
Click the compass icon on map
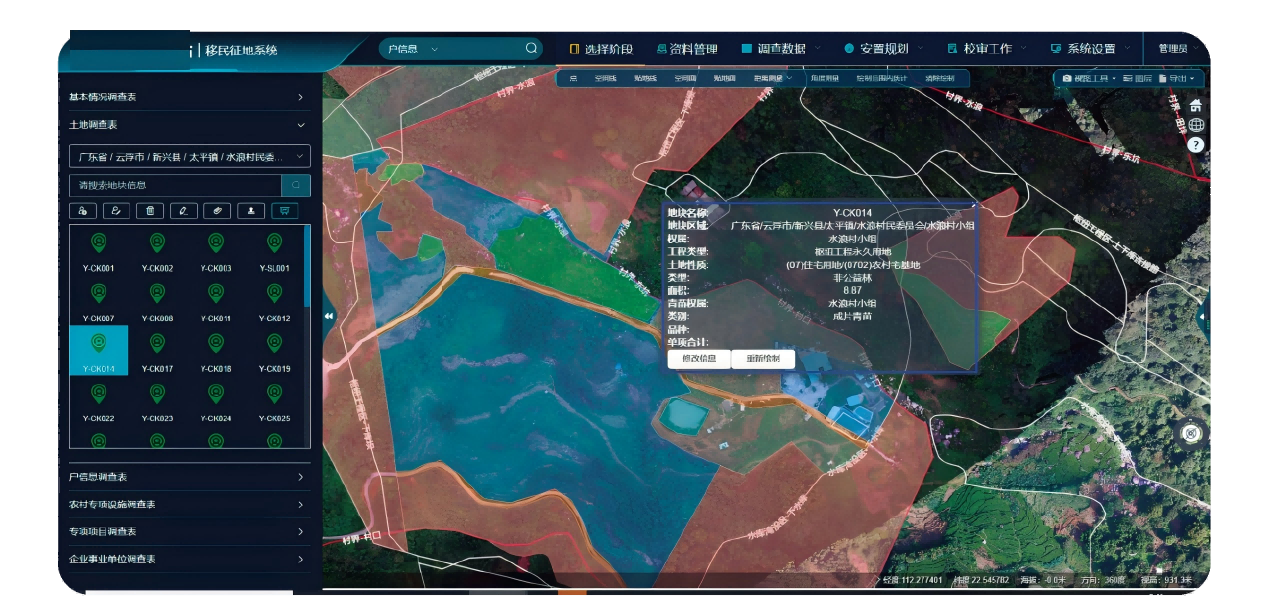1190,433
